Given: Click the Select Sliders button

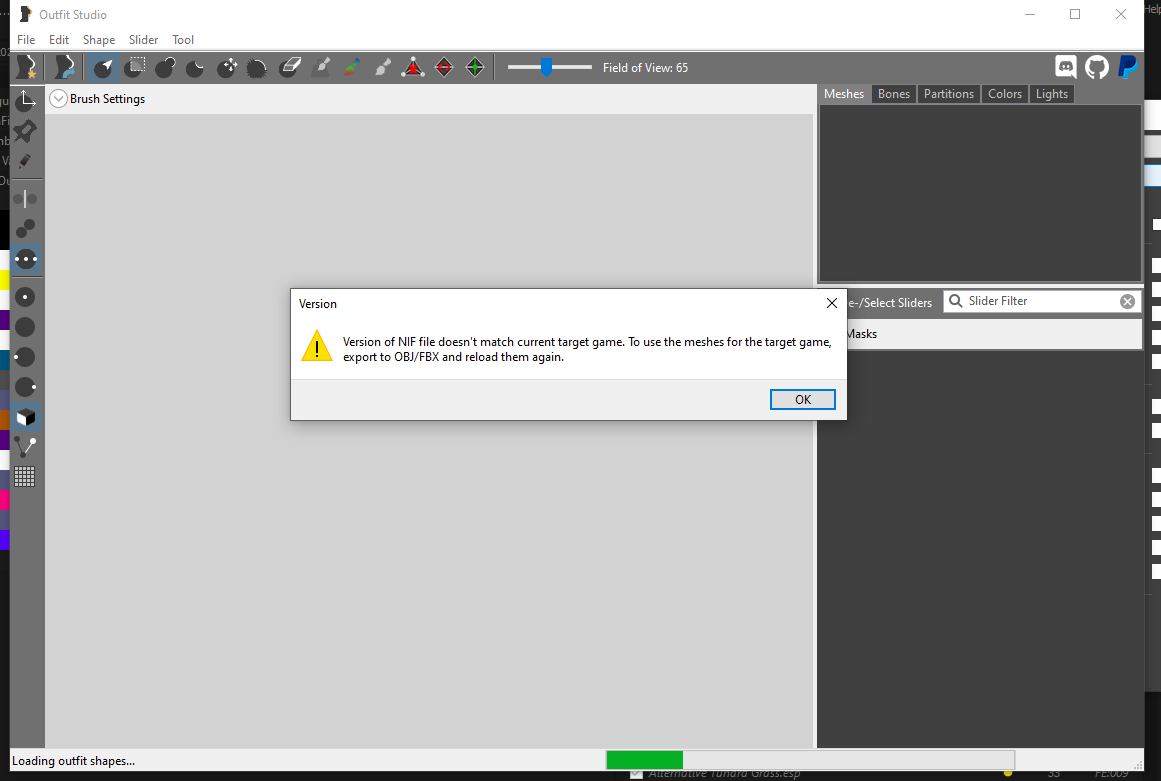Looking at the screenshot, I should tap(891, 303).
